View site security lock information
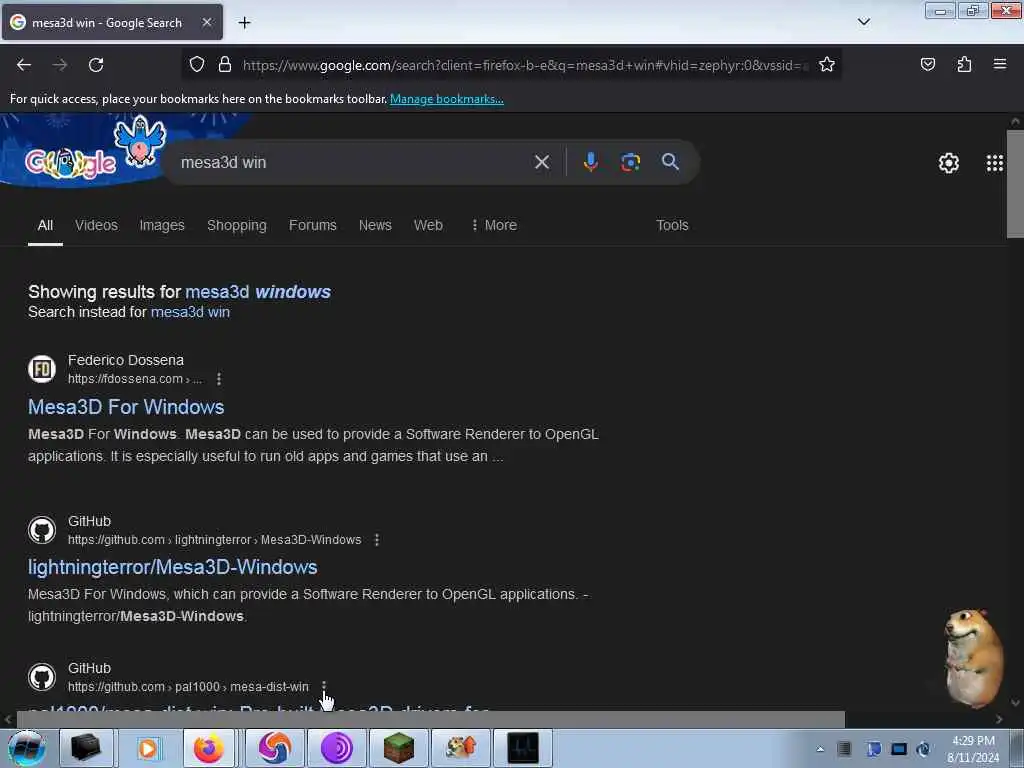Viewport: 1024px width, 768px height. (x=225, y=65)
